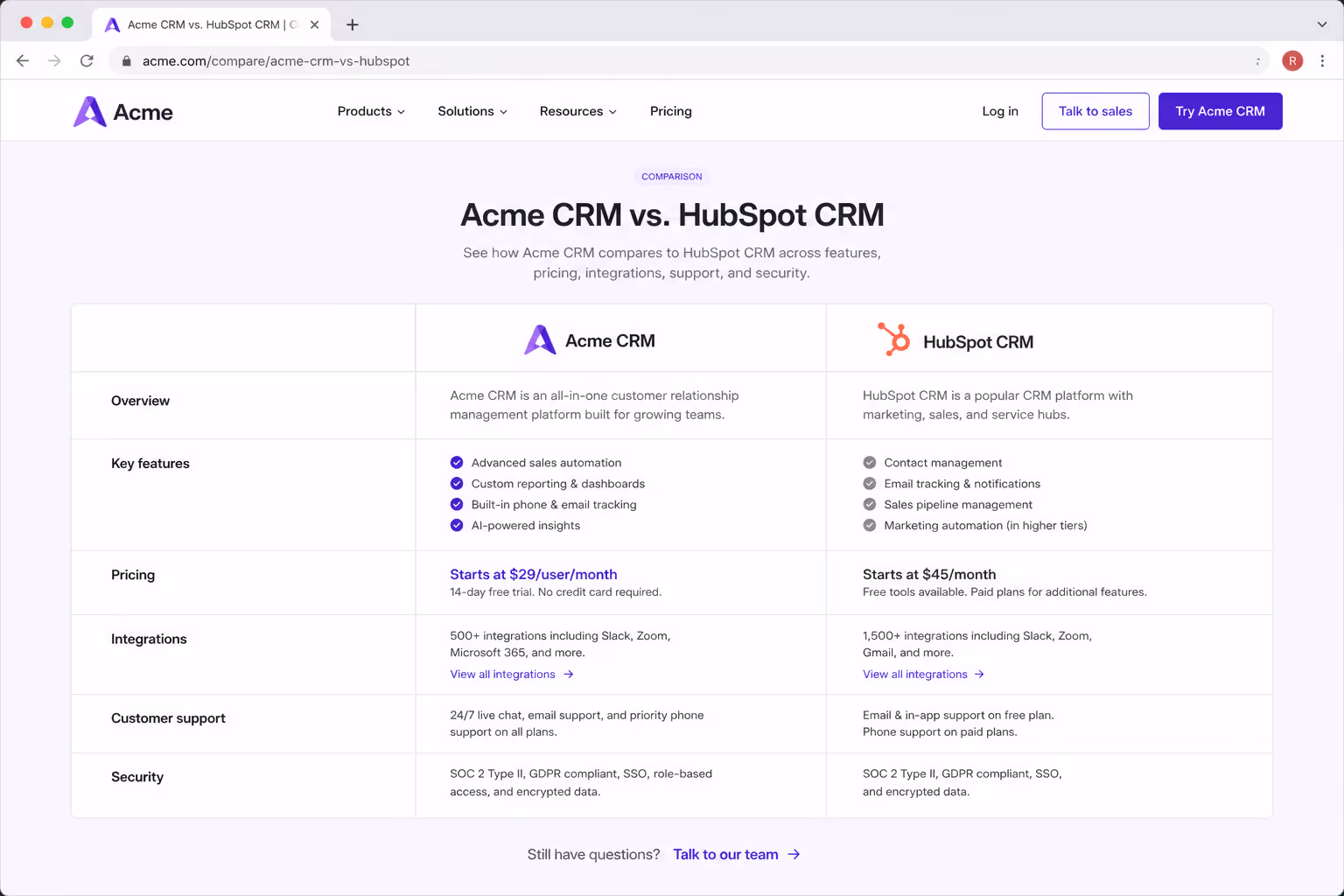Click check icon beside Sales pipeline management
Screen dimensions: 1344x896
[x=870, y=504]
